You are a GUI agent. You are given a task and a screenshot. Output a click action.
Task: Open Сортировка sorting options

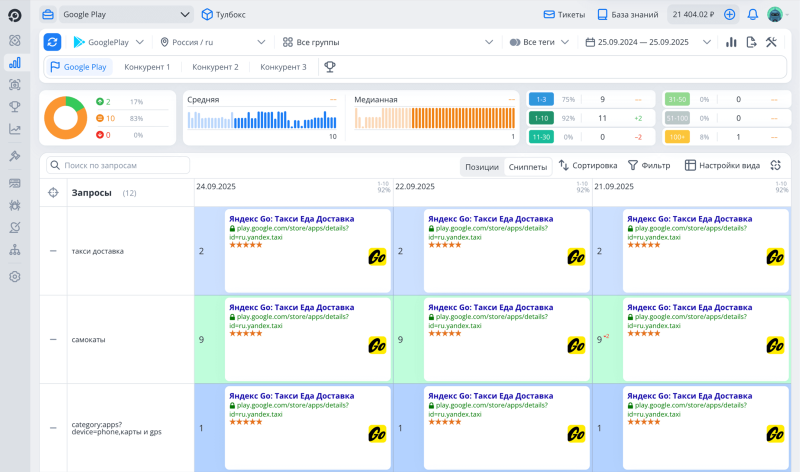pos(588,165)
